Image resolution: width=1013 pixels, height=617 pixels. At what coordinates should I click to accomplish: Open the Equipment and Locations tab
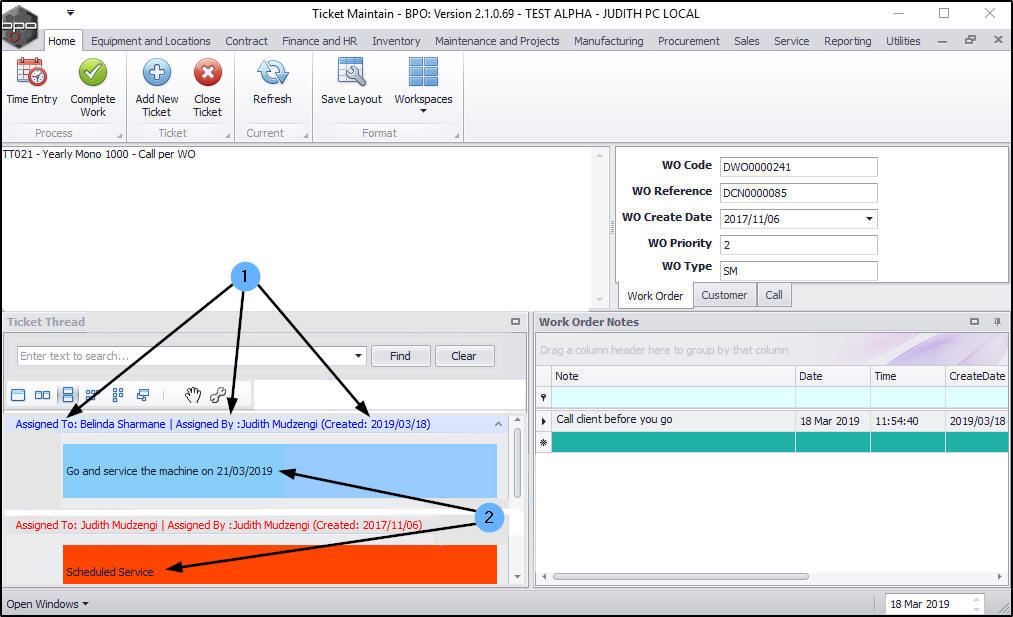(151, 41)
